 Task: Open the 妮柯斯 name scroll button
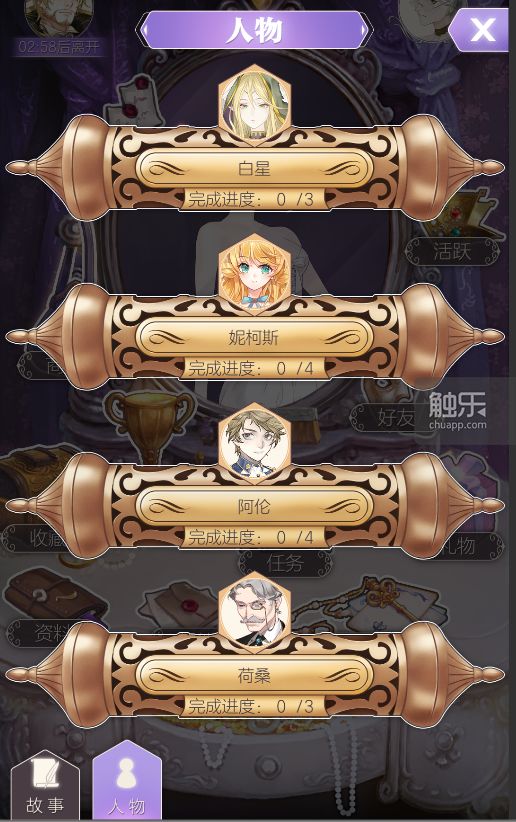(254, 338)
